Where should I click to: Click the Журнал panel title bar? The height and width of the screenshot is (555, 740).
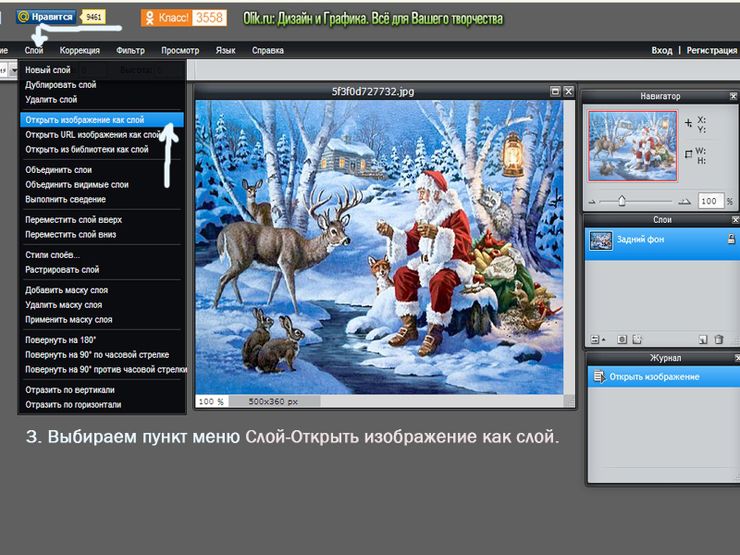(664, 358)
